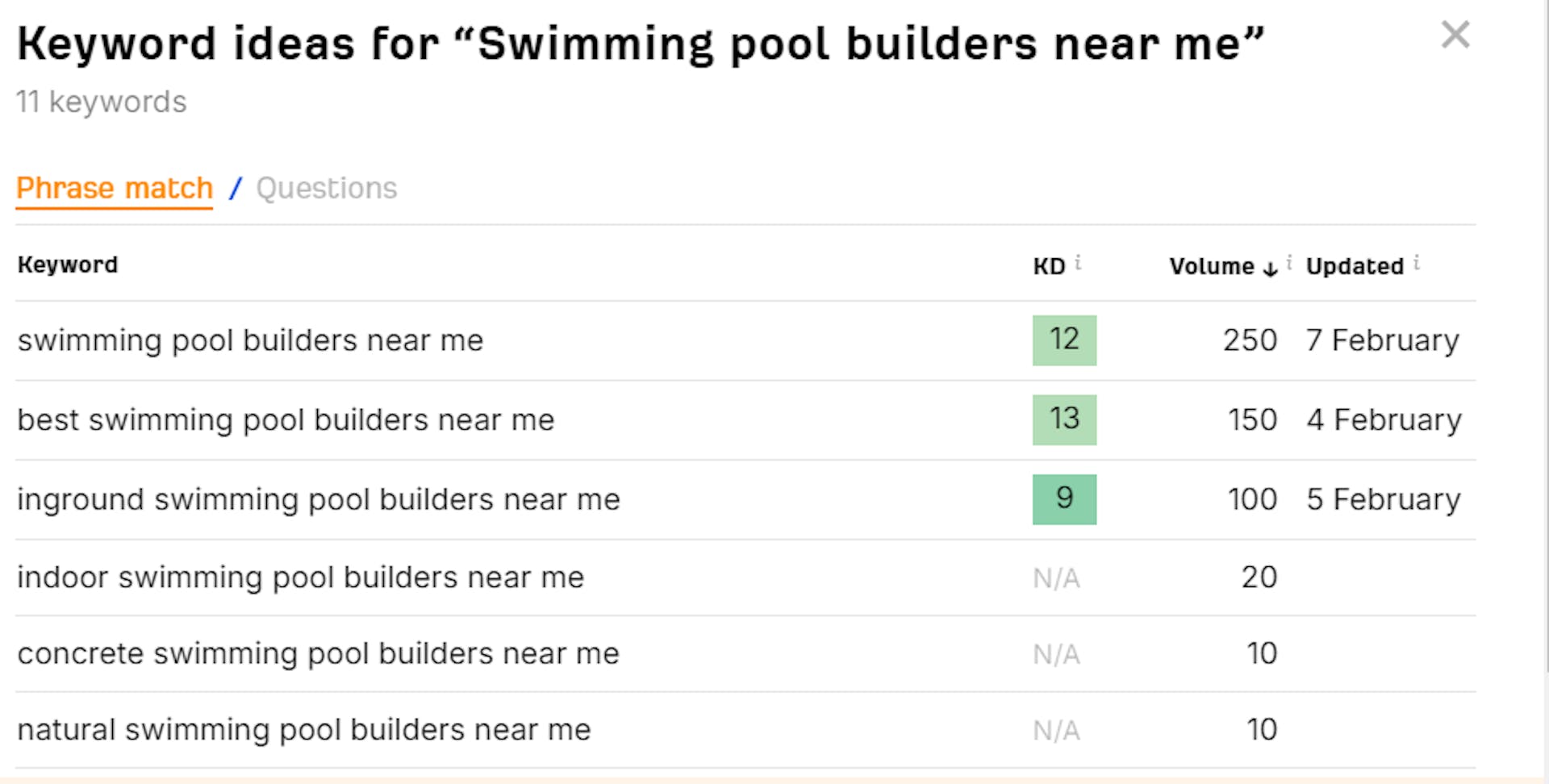The image size is (1549, 784).
Task: Click the Updated column header
Action: tap(1355, 266)
